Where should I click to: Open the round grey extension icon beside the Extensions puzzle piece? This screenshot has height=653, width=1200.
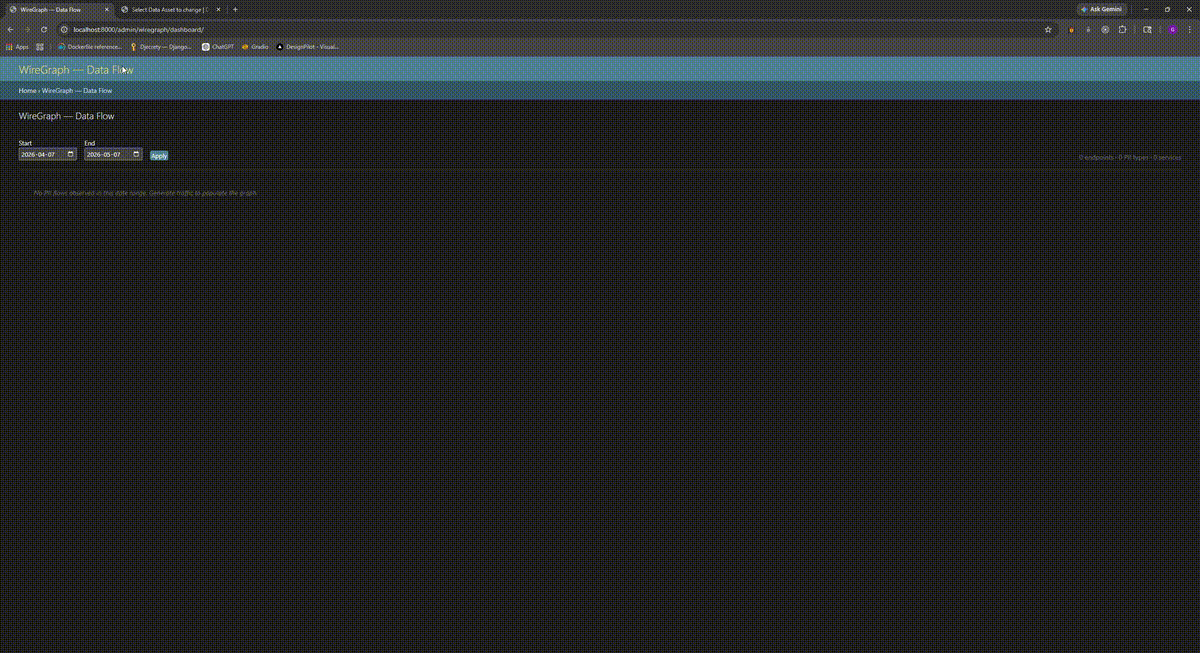click(1105, 30)
